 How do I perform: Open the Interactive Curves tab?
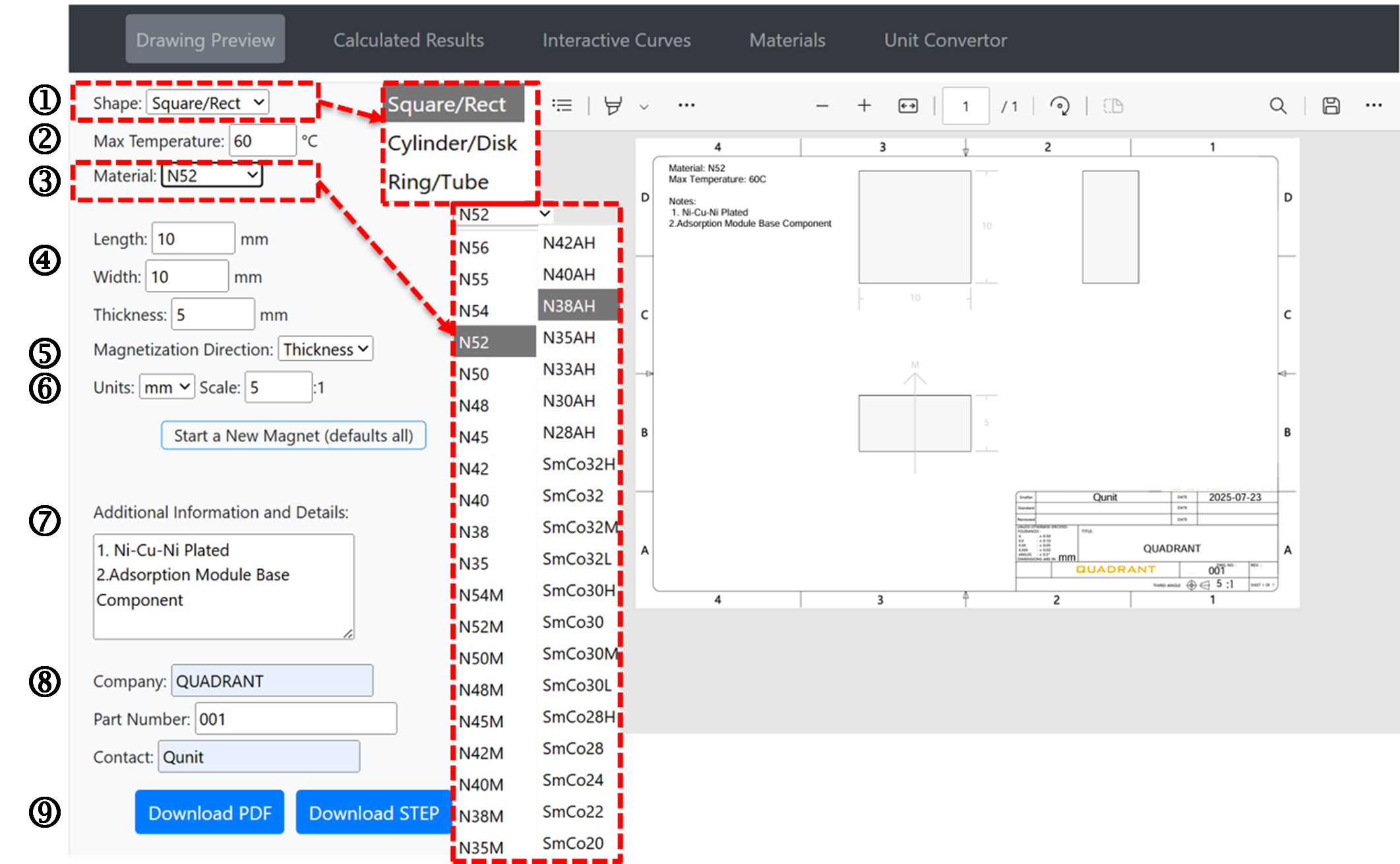click(616, 40)
